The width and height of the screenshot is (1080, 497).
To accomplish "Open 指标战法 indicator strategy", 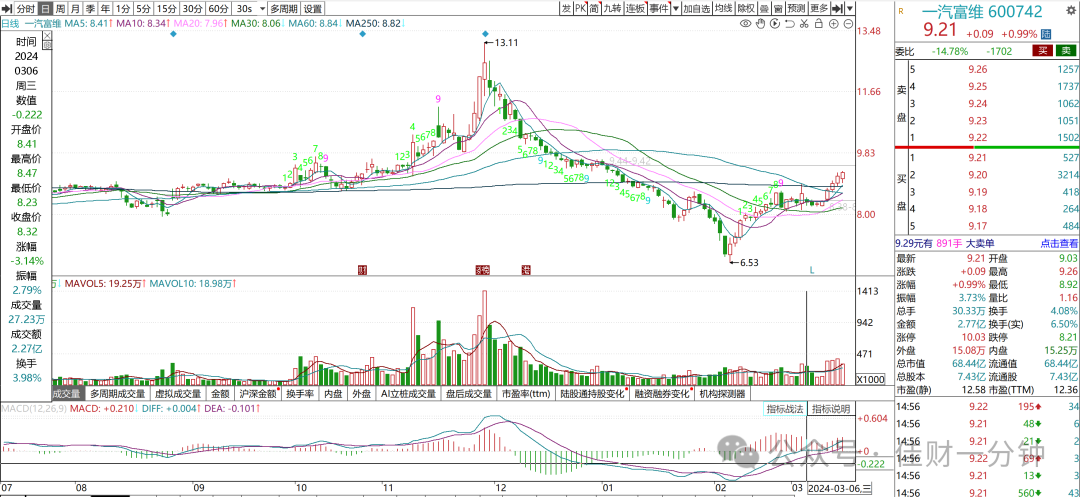I will pos(785,409).
